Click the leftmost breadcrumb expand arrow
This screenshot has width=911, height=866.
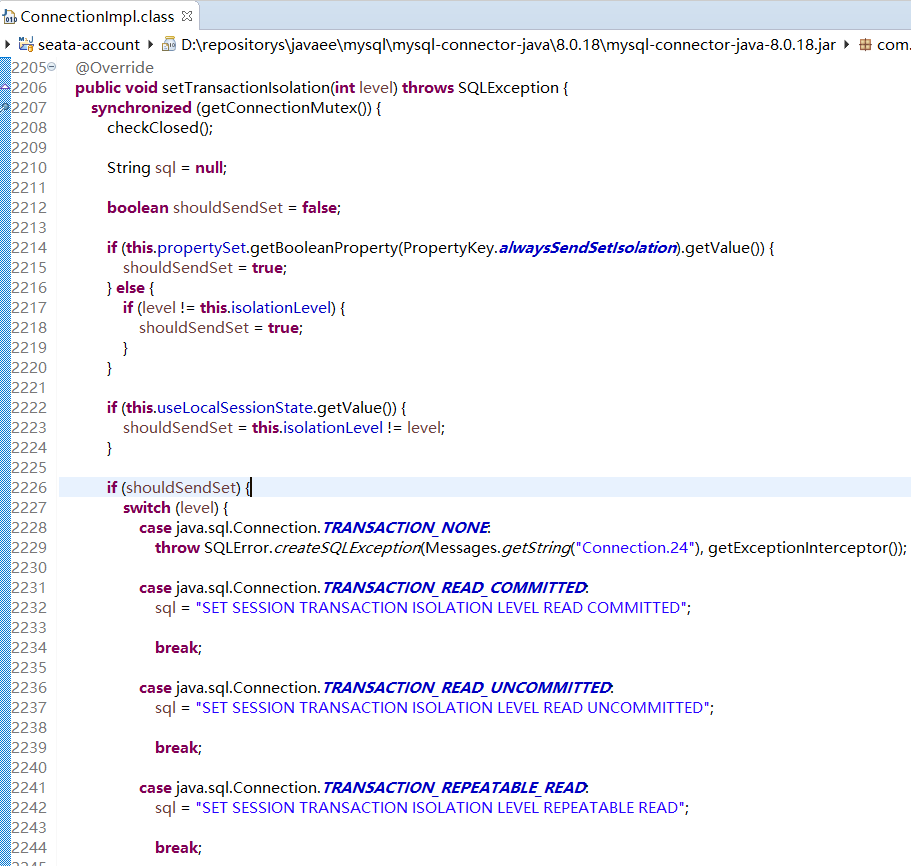pyautogui.click(x=7, y=44)
